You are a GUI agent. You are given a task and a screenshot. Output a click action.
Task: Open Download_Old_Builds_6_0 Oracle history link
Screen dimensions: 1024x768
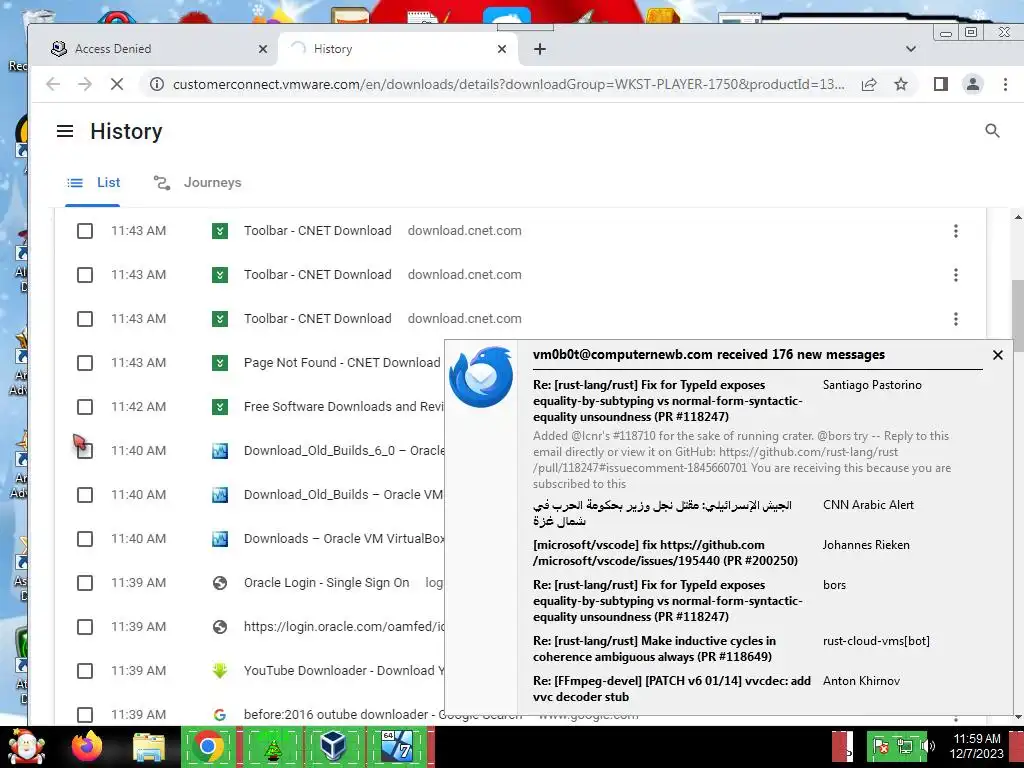[x=344, y=451]
